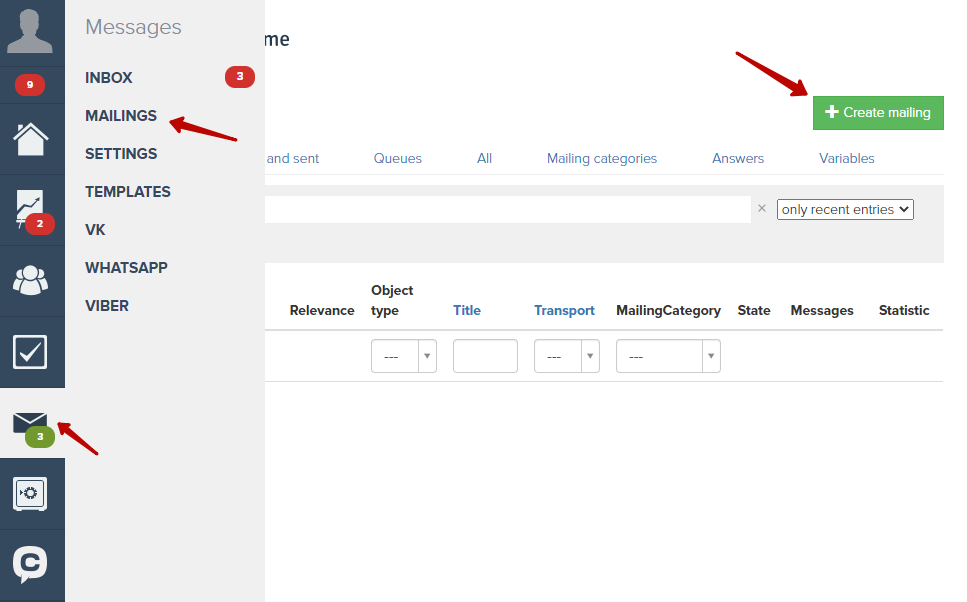Open the MailingCategory filter dropdown
Image resolution: width=967 pixels, height=602 pixels.
(x=669, y=356)
